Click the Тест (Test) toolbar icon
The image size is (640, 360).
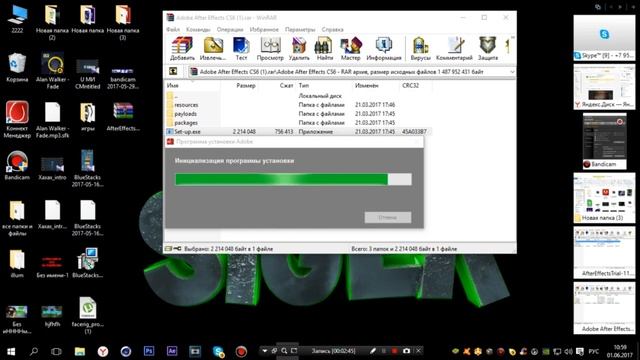pos(241,49)
